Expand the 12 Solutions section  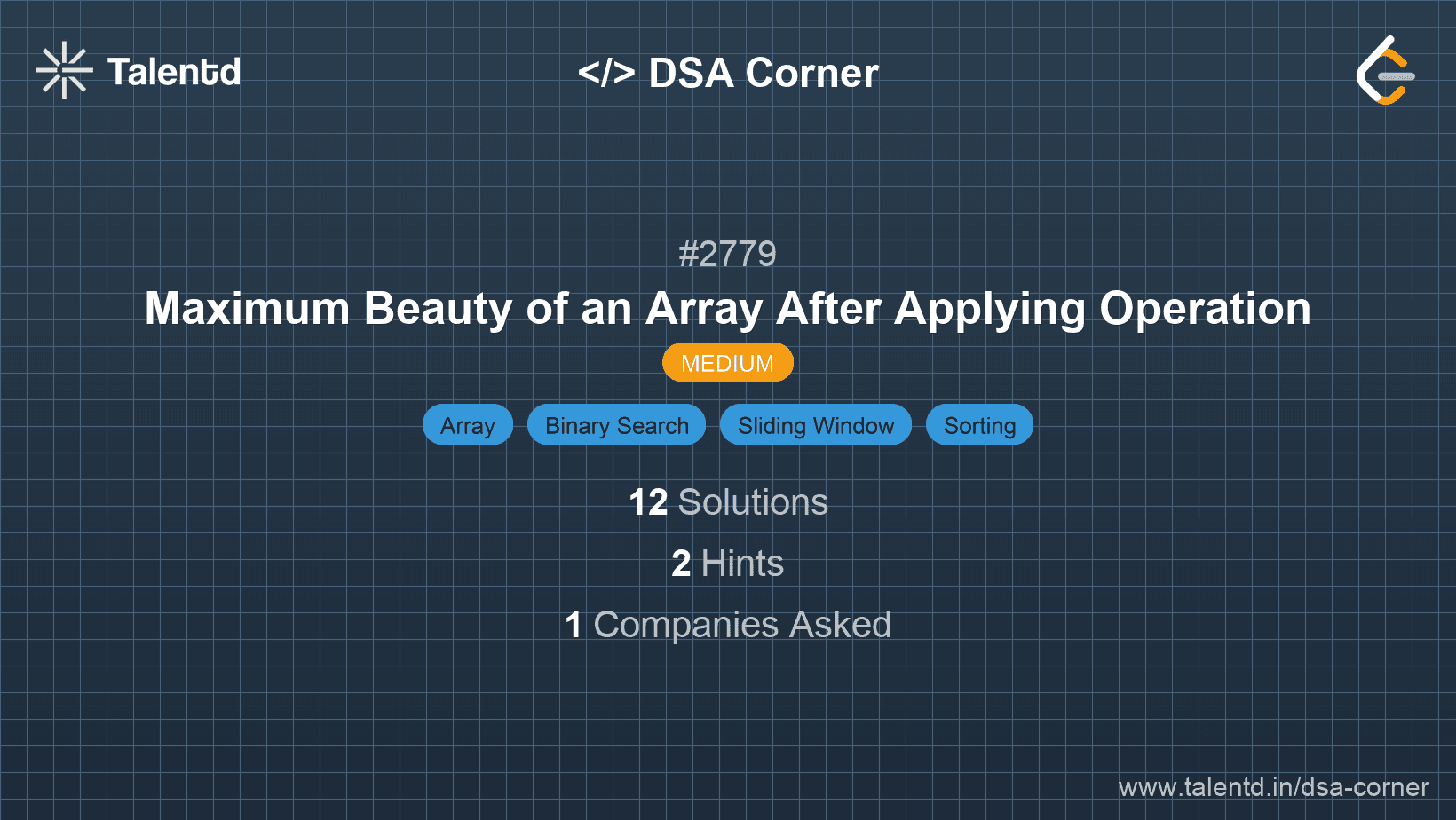727,502
